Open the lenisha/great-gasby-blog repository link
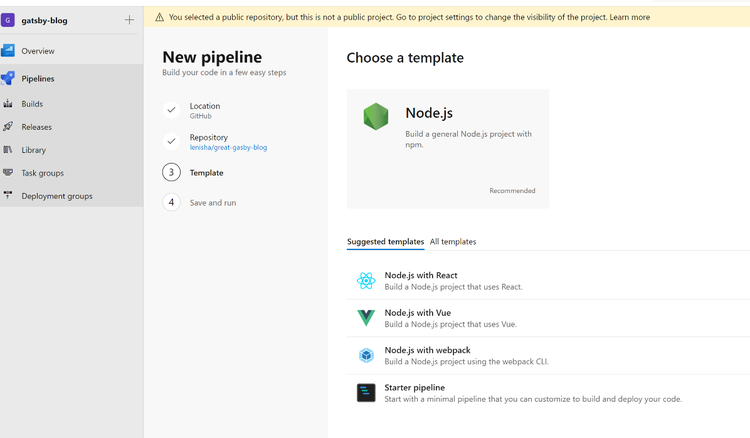 228,147
